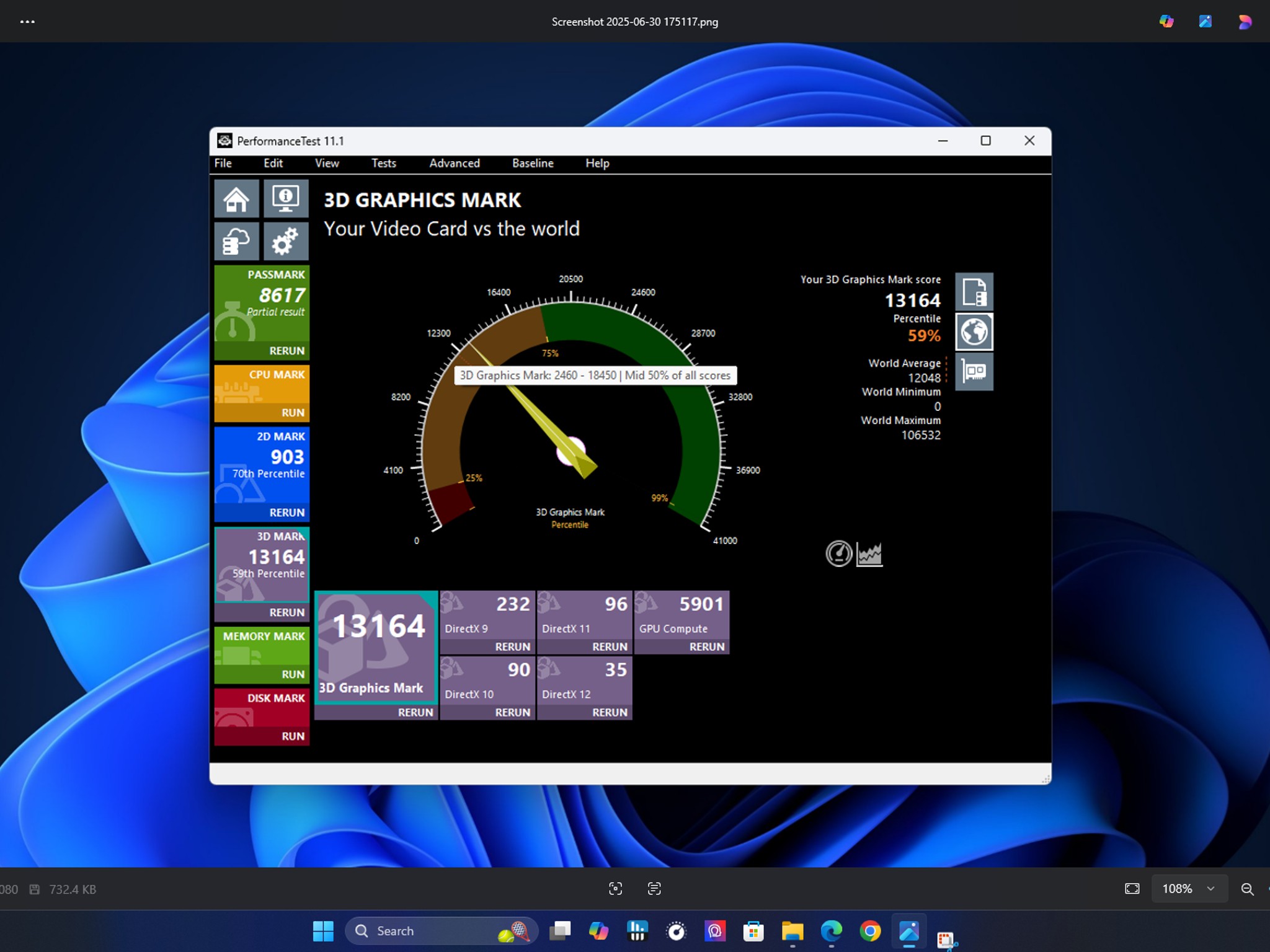1270x952 pixels.
Task: Rerun the 3D Graphics Mark tile test
Action: pos(415,712)
